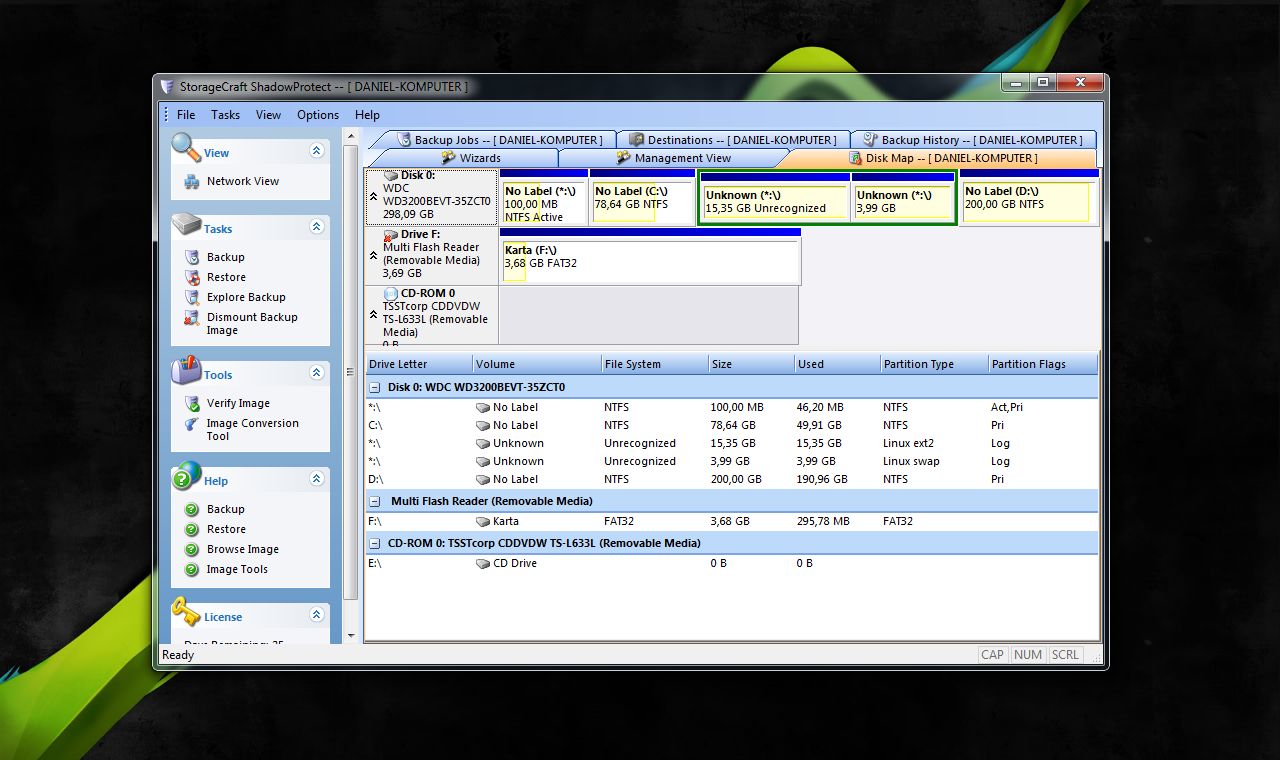
Task: Collapse the Help sidebar panel
Action: pos(317,479)
